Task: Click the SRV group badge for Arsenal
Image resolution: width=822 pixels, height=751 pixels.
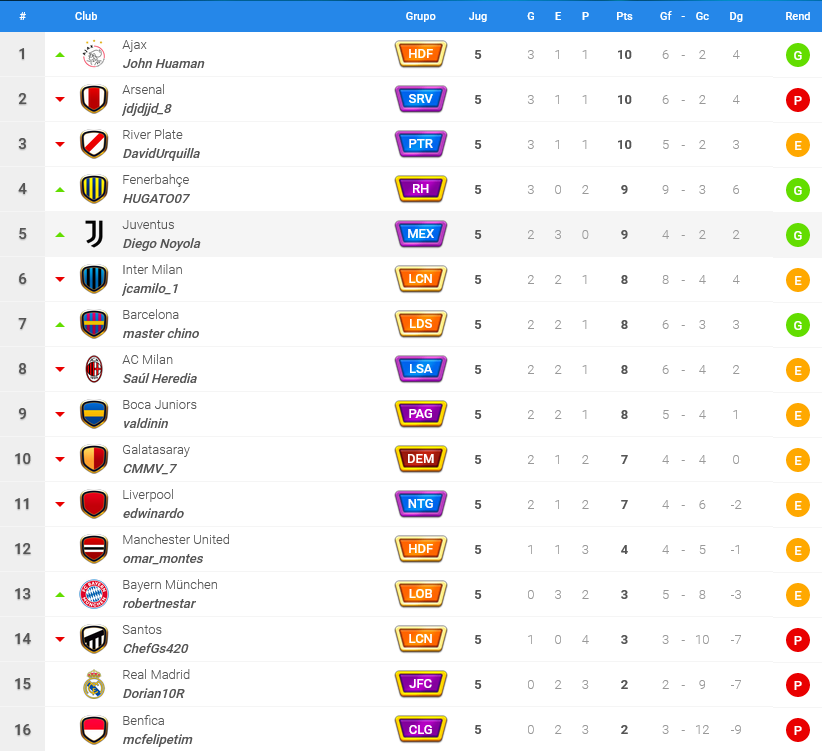Action: pyautogui.click(x=420, y=99)
